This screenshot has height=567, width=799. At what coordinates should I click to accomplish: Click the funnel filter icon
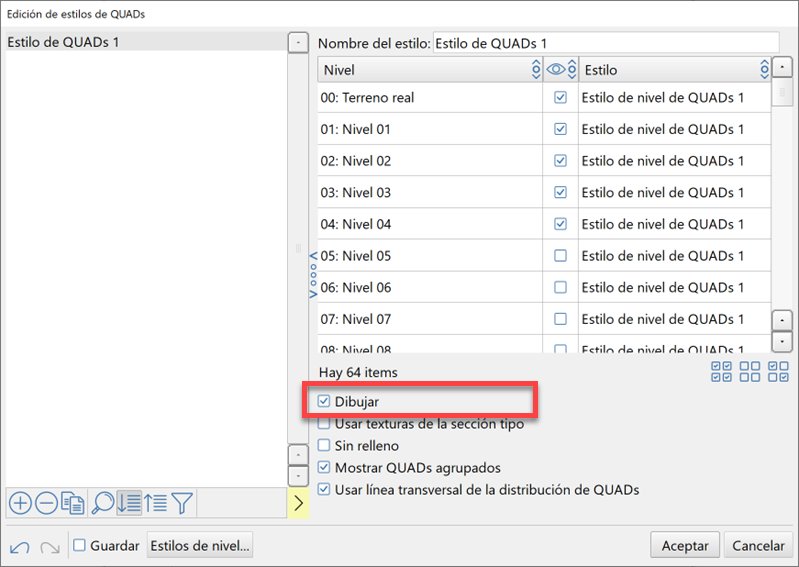click(181, 503)
